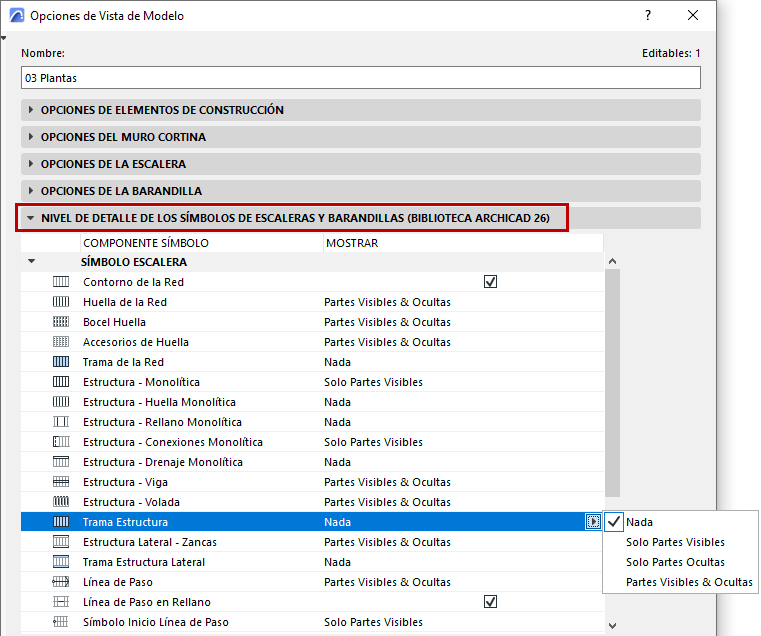Select the Estructura - Volada row label

click(131, 502)
